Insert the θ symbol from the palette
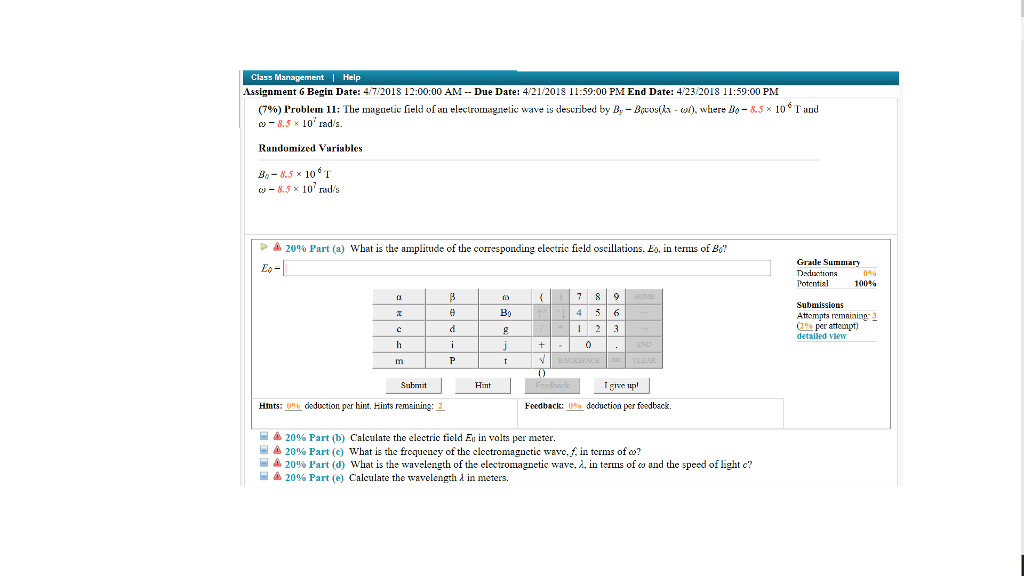Viewport: 1024px width, 576px height. tap(451, 312)
